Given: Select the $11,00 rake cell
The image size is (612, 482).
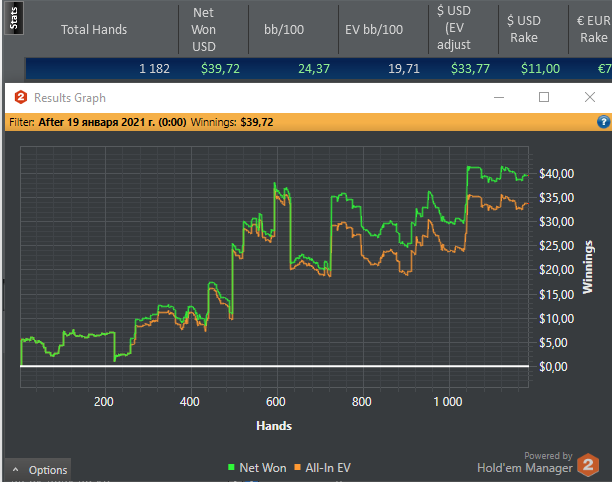Looking at the screenshot, I should (x=540, y=69).
